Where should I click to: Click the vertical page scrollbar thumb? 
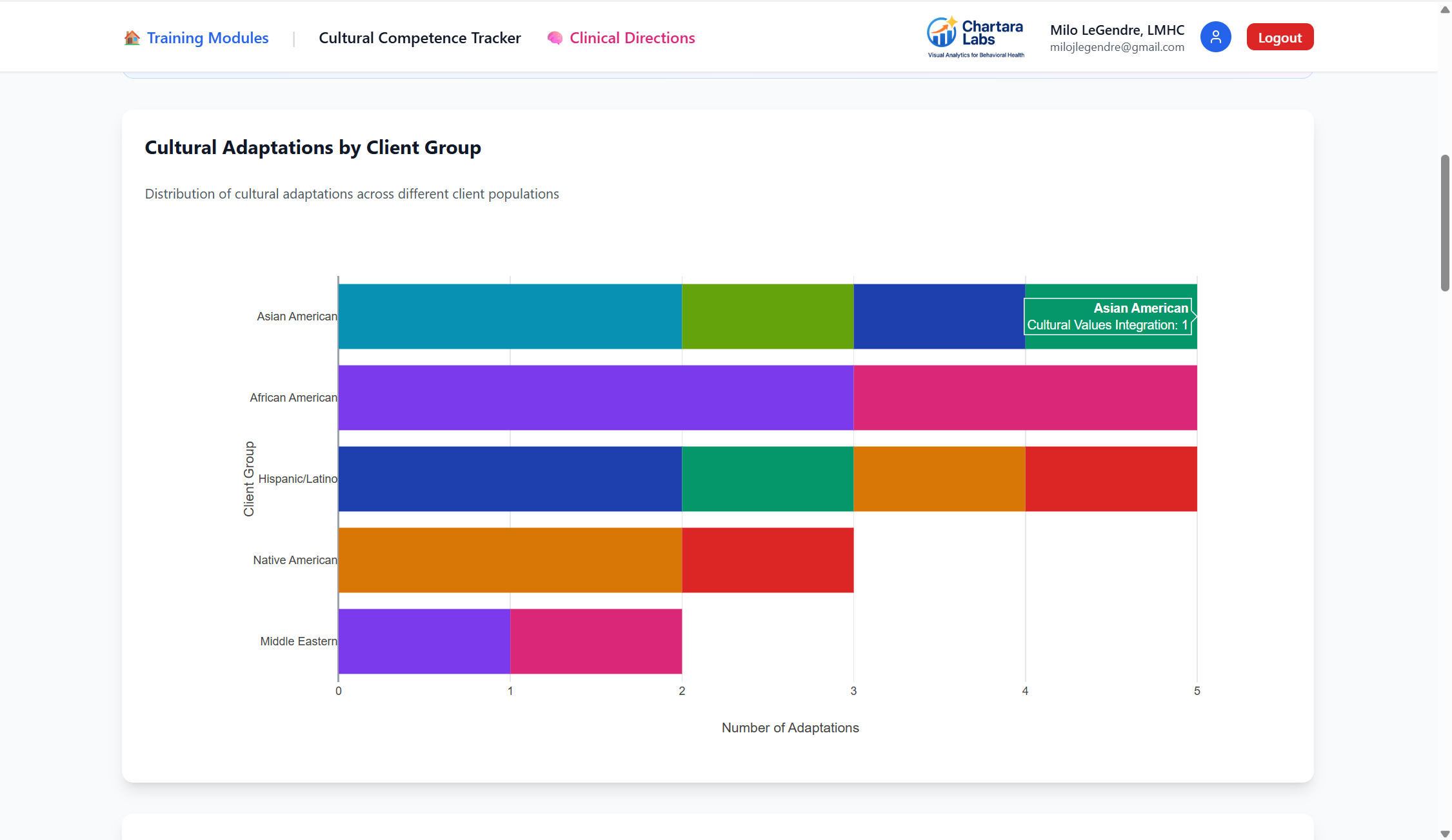[1445, 222]
